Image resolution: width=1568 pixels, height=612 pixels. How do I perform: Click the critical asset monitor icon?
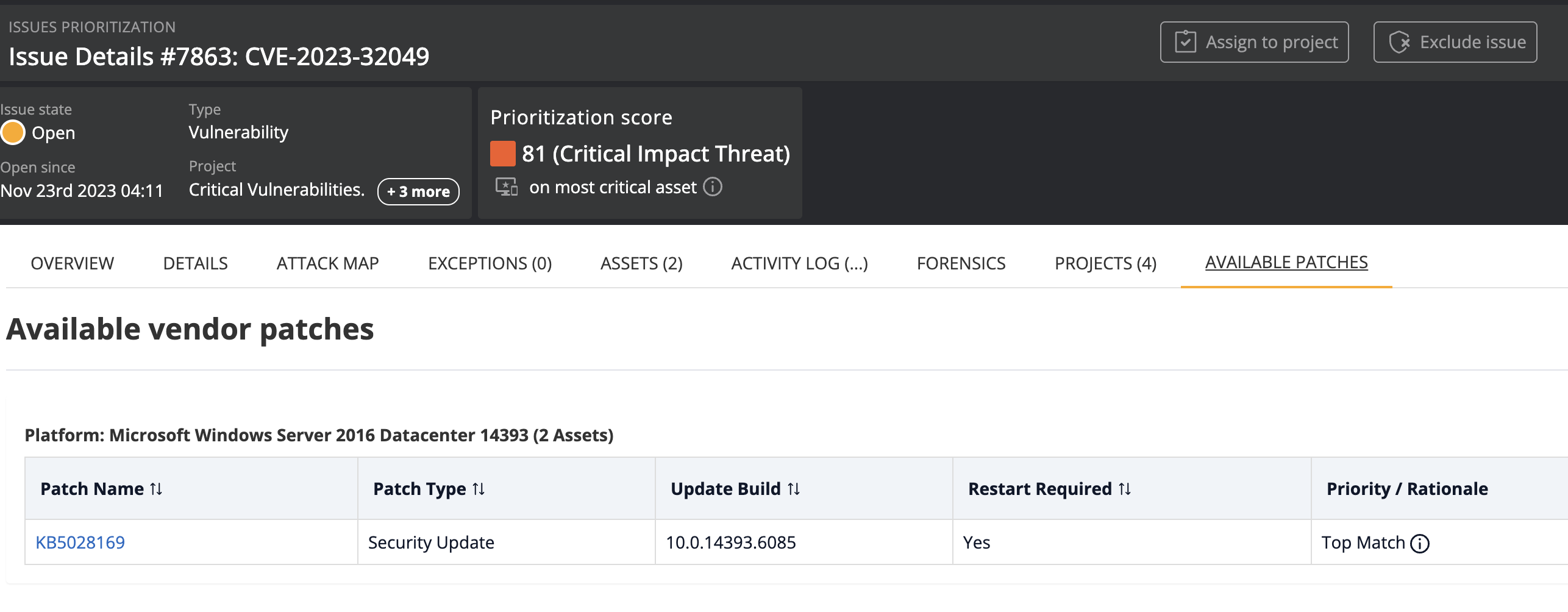506,187
